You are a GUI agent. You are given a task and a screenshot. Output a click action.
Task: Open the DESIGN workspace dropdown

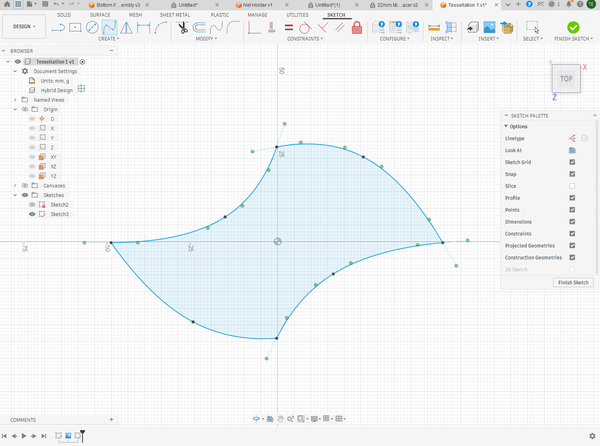click(x=24, y=26)
